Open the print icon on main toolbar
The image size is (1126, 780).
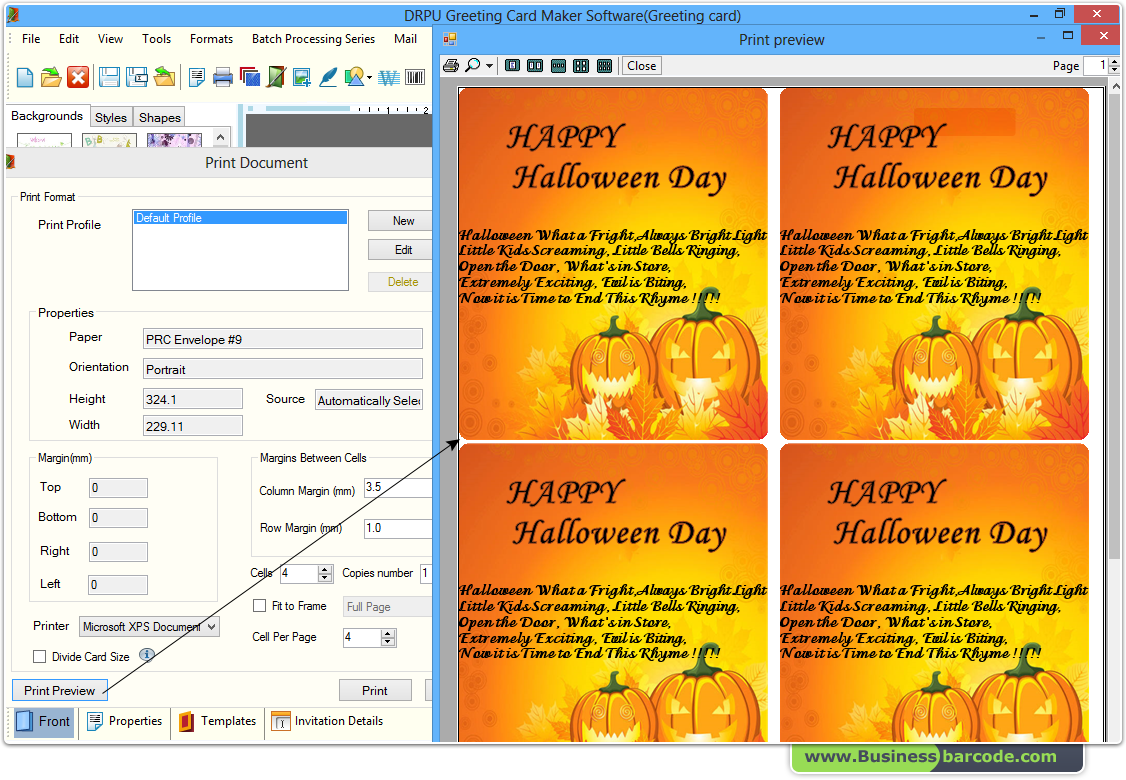222,77
